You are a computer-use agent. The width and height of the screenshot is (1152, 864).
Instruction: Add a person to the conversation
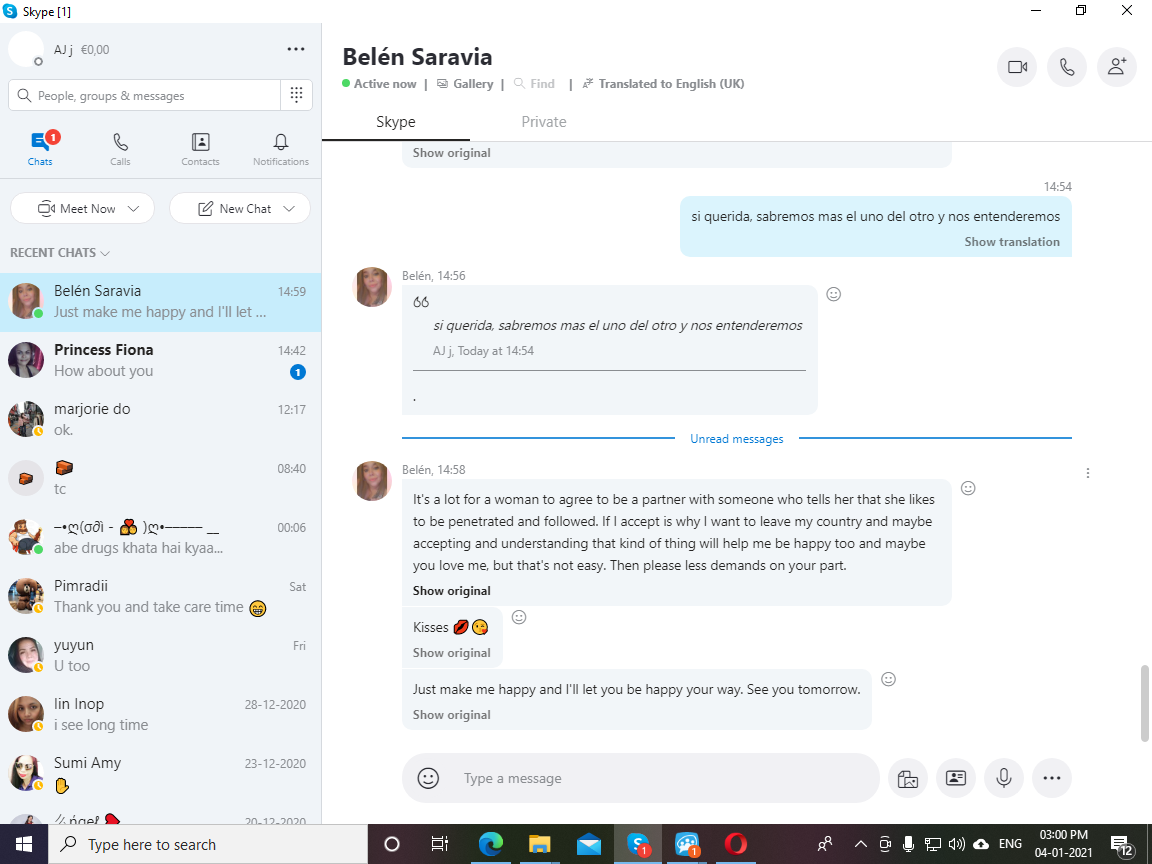[x=1117, y=67]
